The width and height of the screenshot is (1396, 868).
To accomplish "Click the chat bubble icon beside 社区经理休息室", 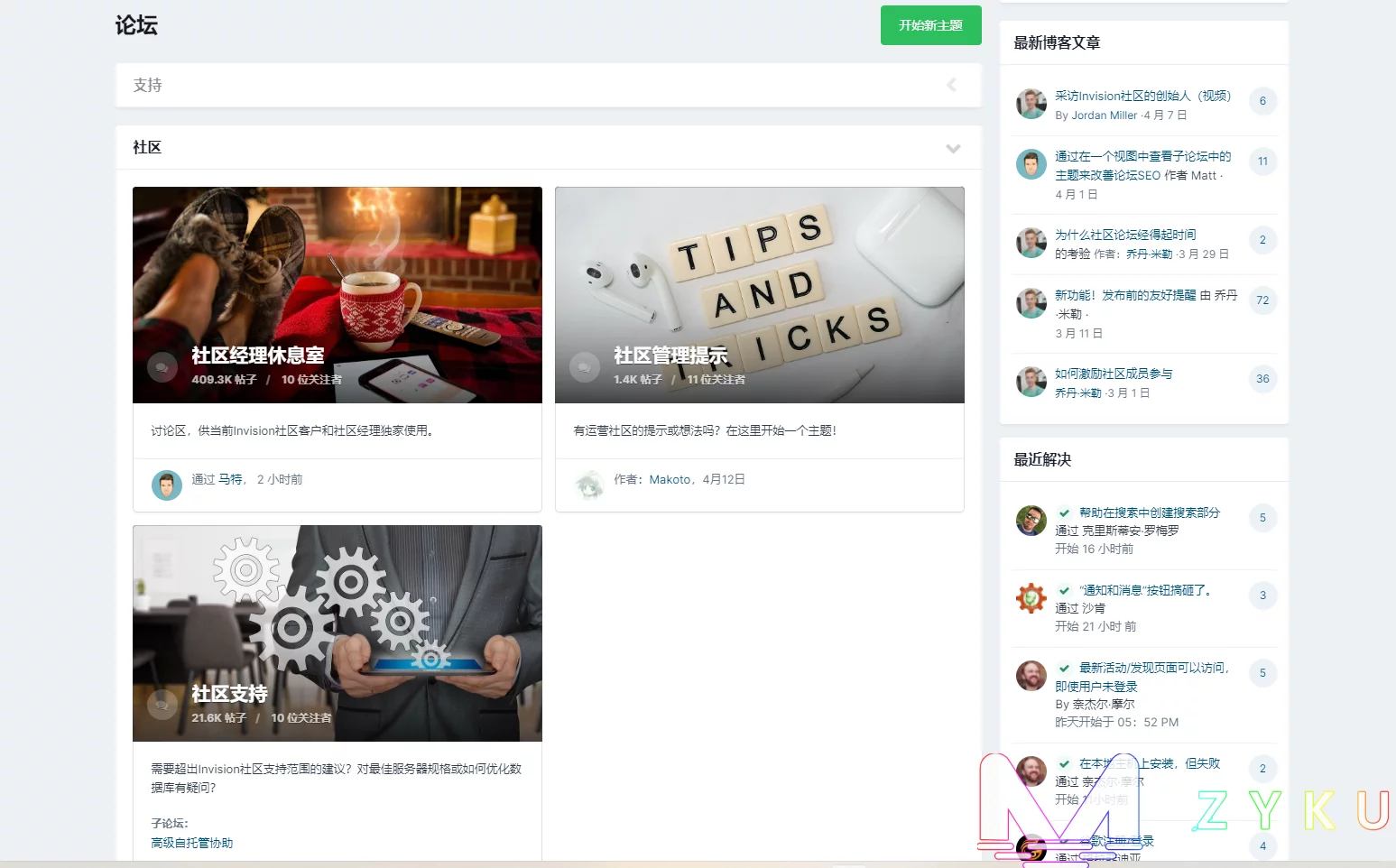I will (162, 367).
